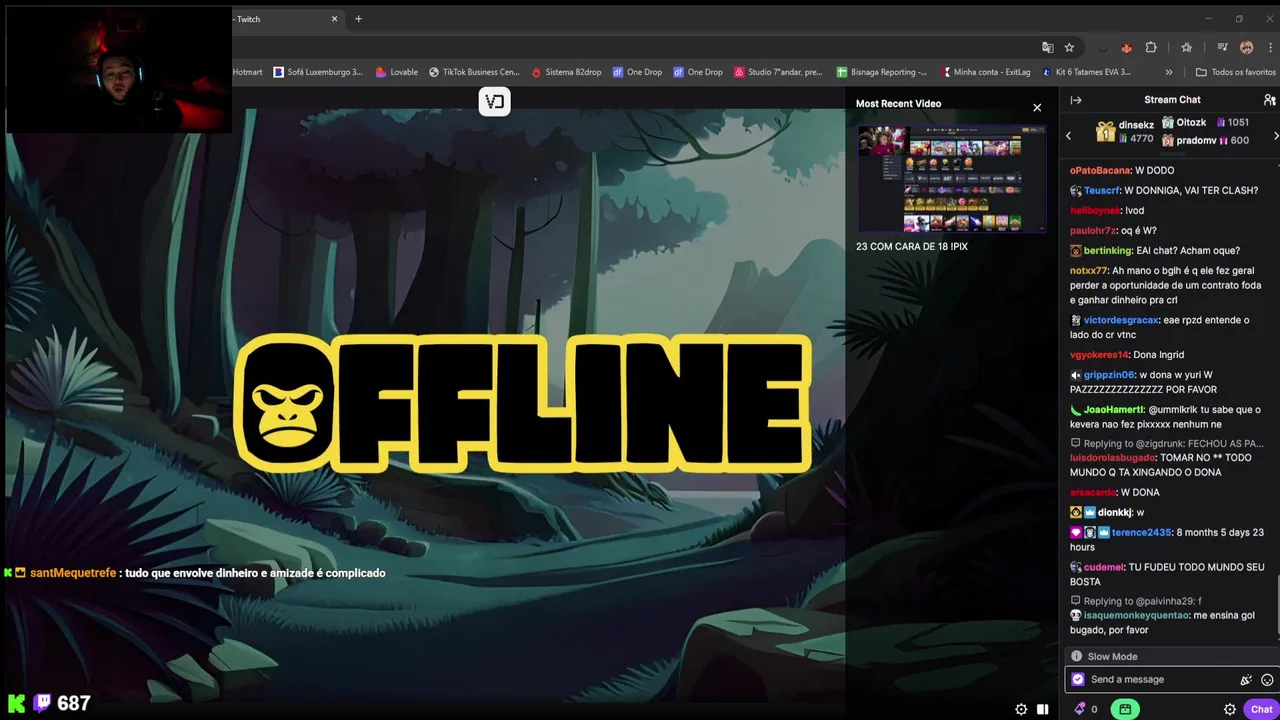1280x720 pixels.
Task: Open the Hotmart bookmark
Action: tap(247, 72)
